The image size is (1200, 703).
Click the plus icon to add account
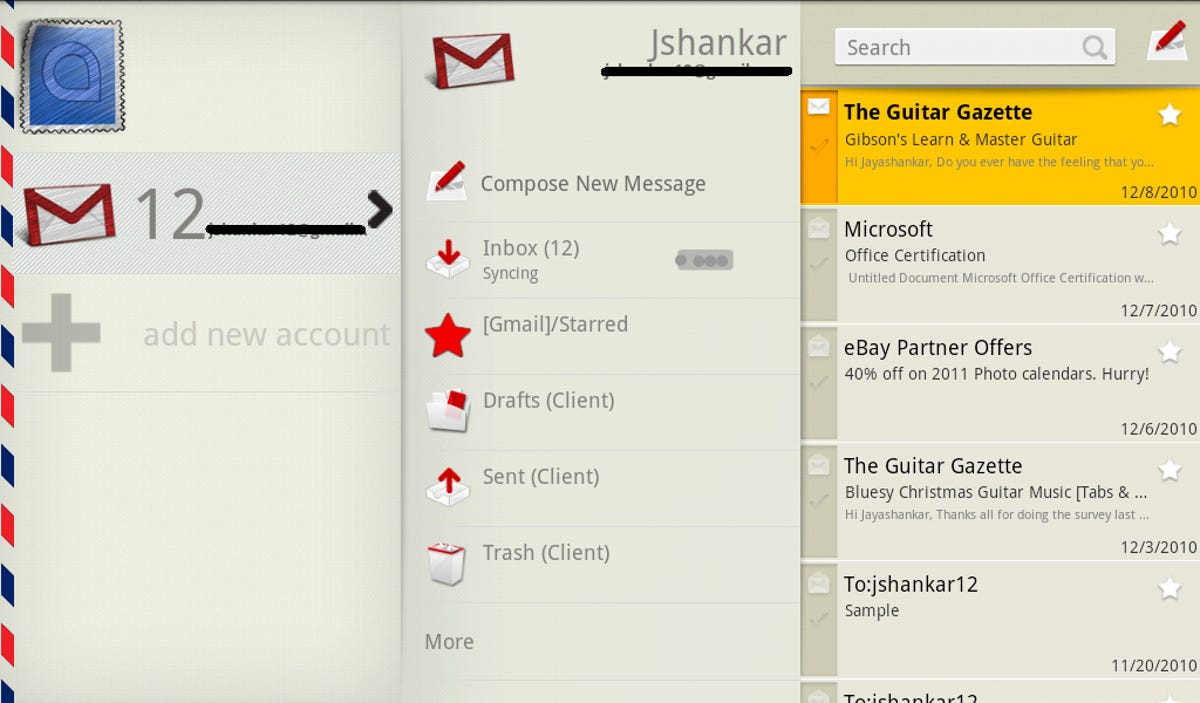tap(61, 333)
